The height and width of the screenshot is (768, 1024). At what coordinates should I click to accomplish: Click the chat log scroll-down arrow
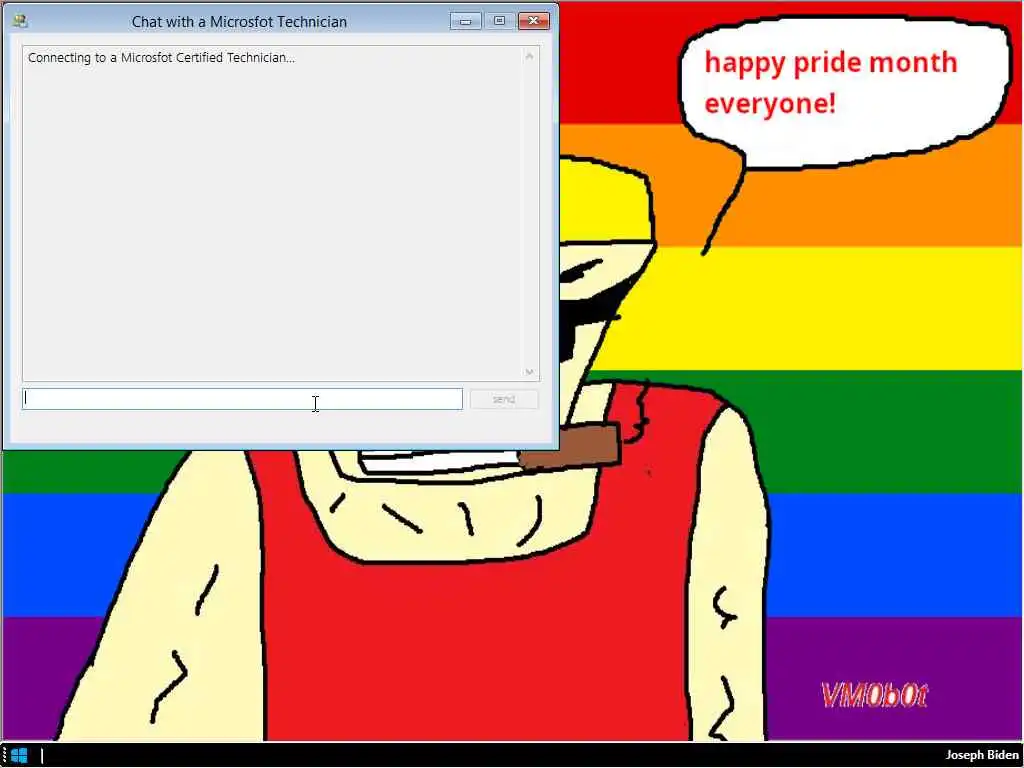click(x=530, y=372)
